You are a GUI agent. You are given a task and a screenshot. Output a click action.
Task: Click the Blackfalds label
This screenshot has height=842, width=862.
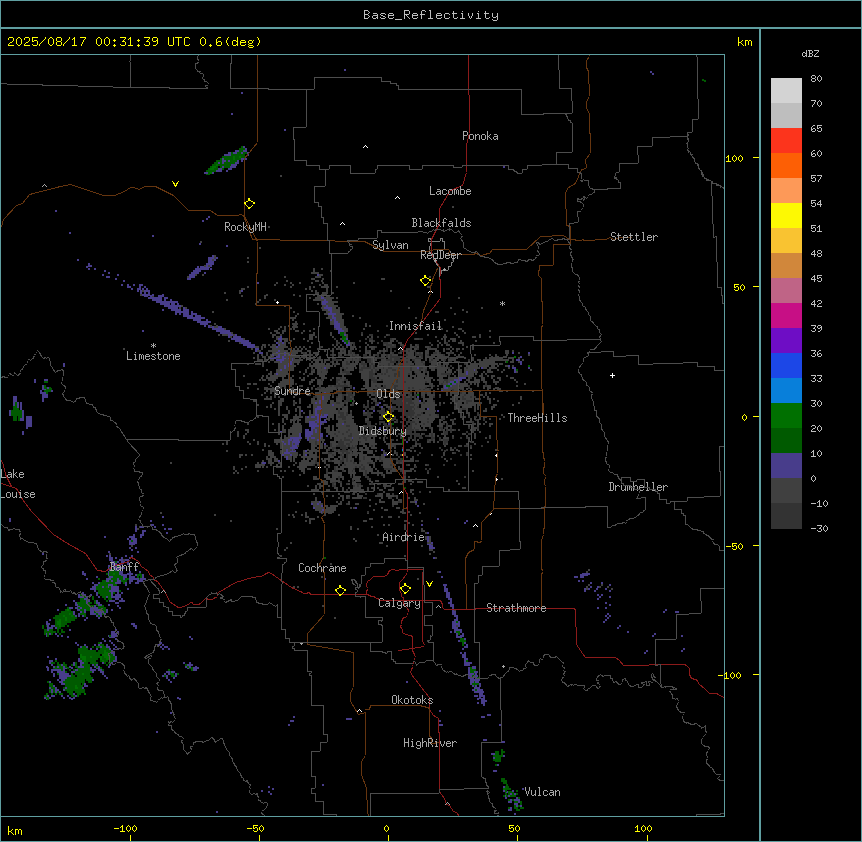coord(441,223)
